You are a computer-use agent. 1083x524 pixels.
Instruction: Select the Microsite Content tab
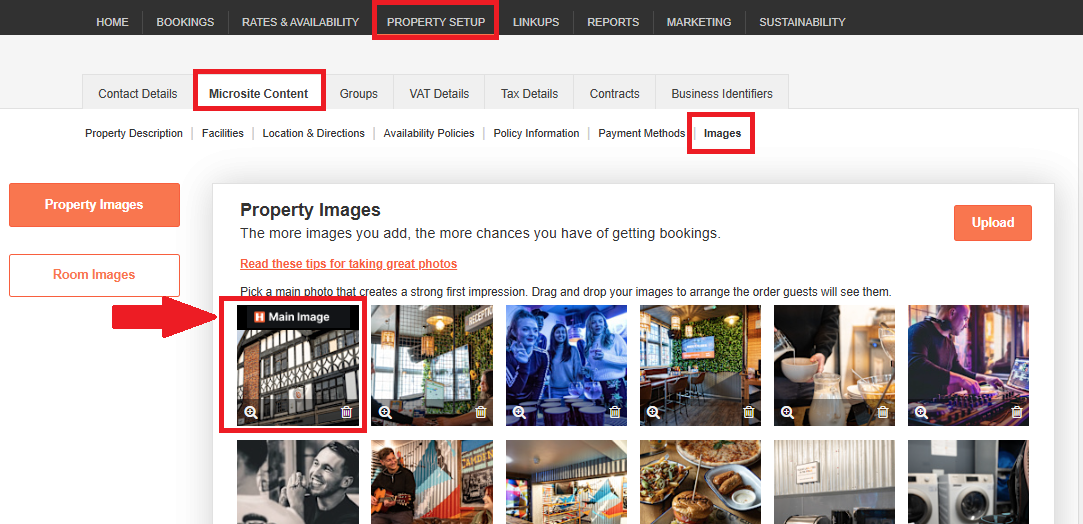258,93
